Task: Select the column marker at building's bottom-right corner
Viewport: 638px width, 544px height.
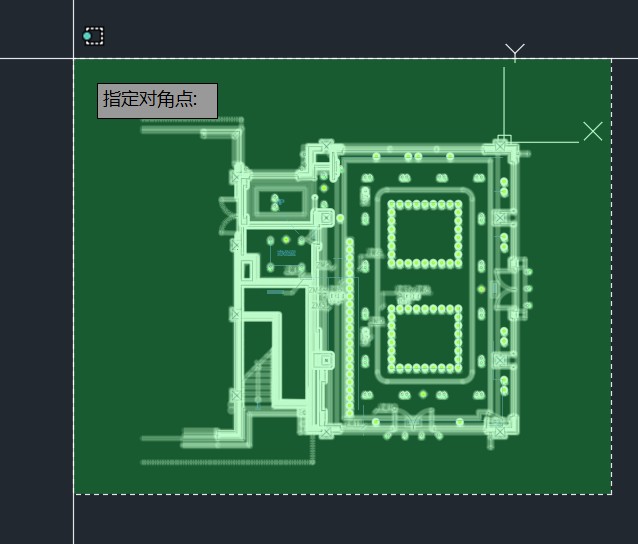Action: click(x=497, y=427)
